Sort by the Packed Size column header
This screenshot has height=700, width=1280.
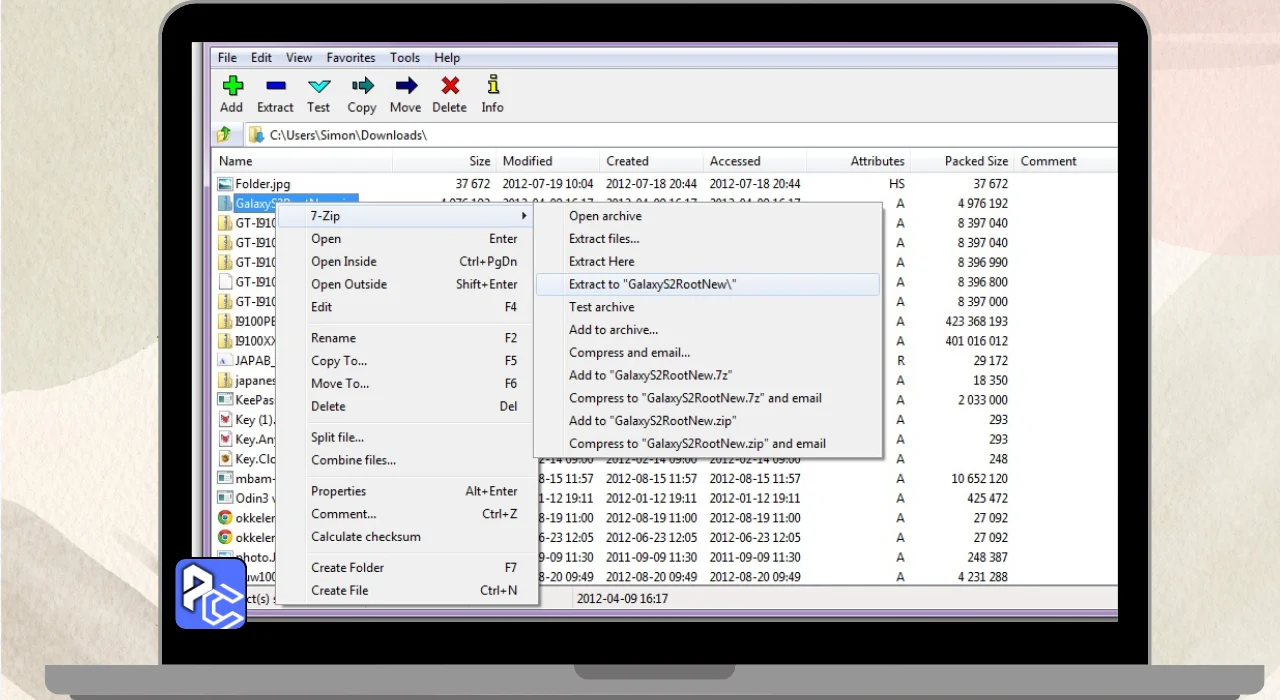pyautogui.click(x=975, y=161)
